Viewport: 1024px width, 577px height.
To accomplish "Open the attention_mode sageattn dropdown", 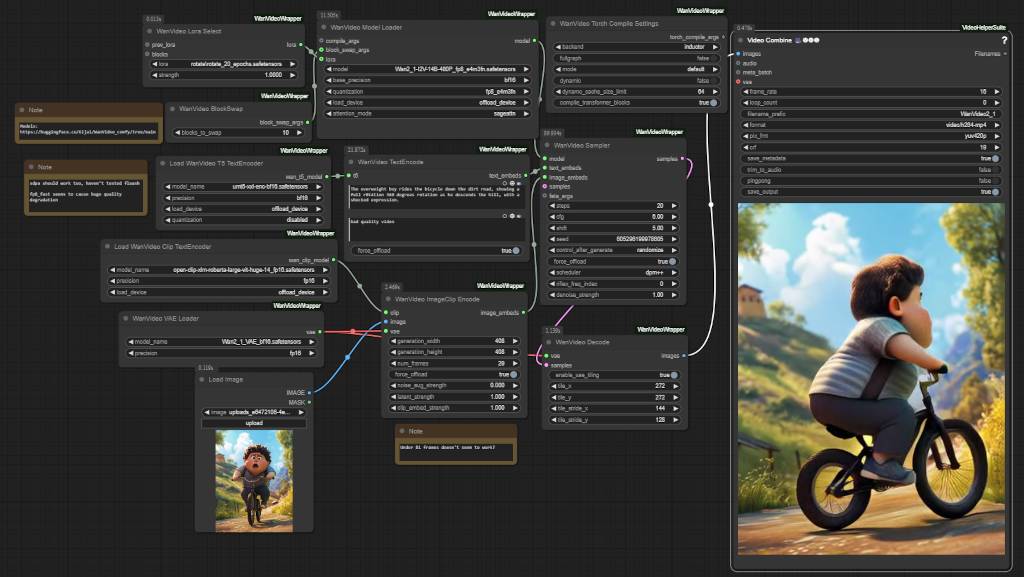I will click(x=427, y=114).
